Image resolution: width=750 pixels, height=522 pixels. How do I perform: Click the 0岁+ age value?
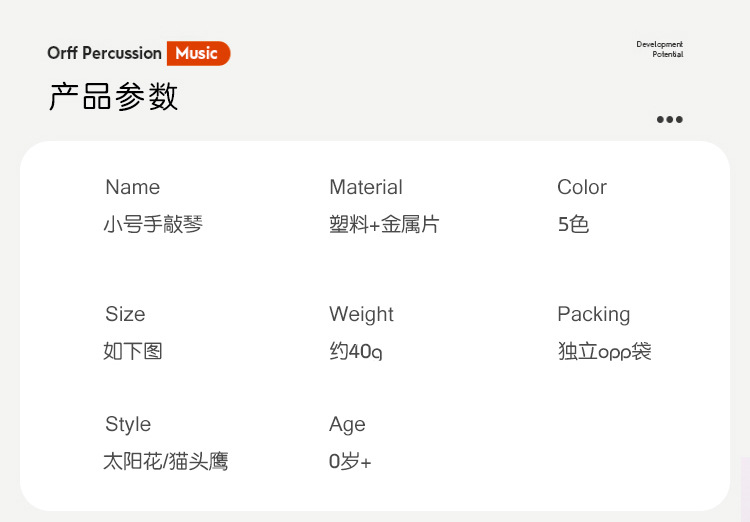point(350,462)
